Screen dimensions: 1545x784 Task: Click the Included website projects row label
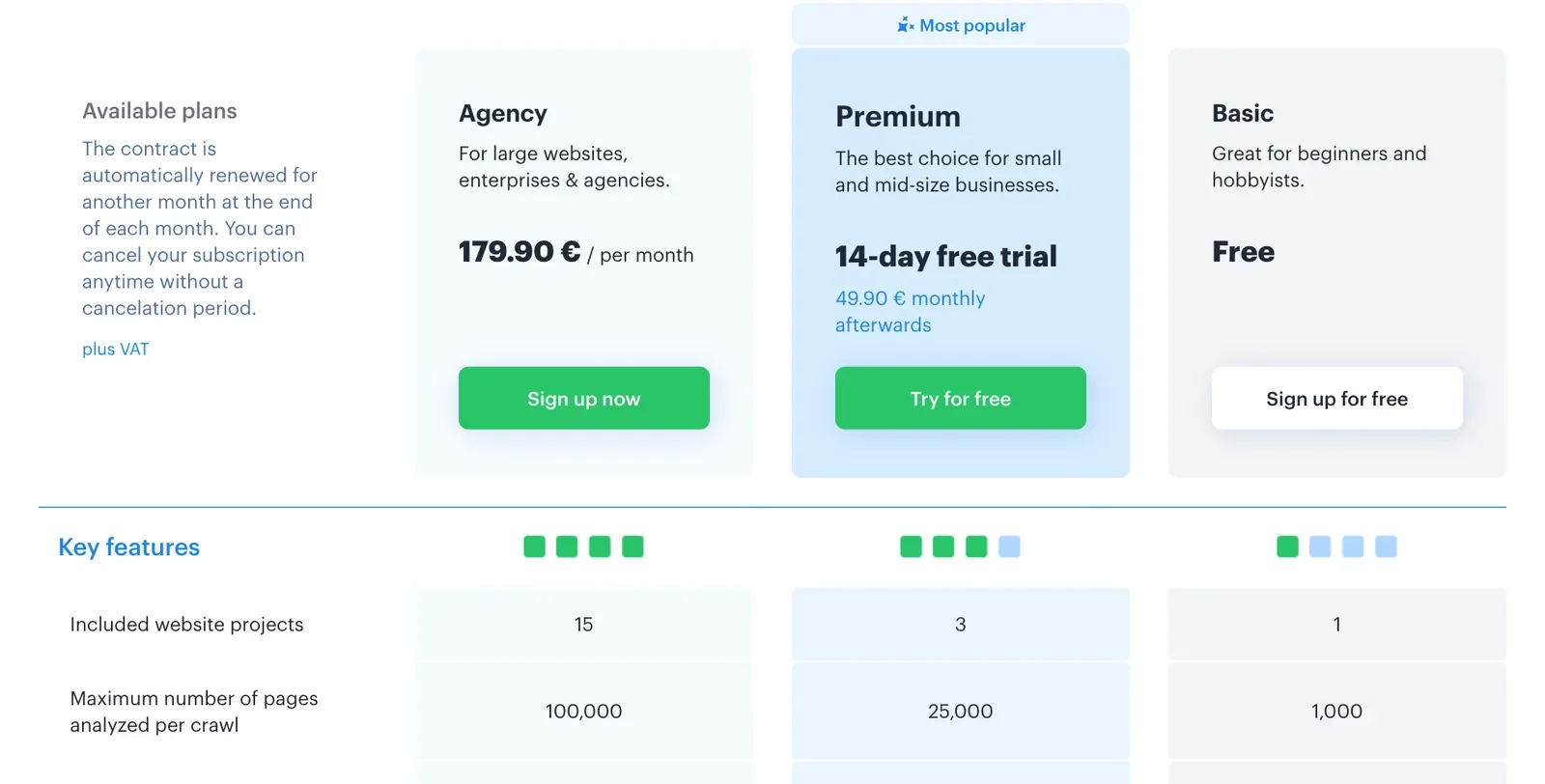click(x=186, y=625)
